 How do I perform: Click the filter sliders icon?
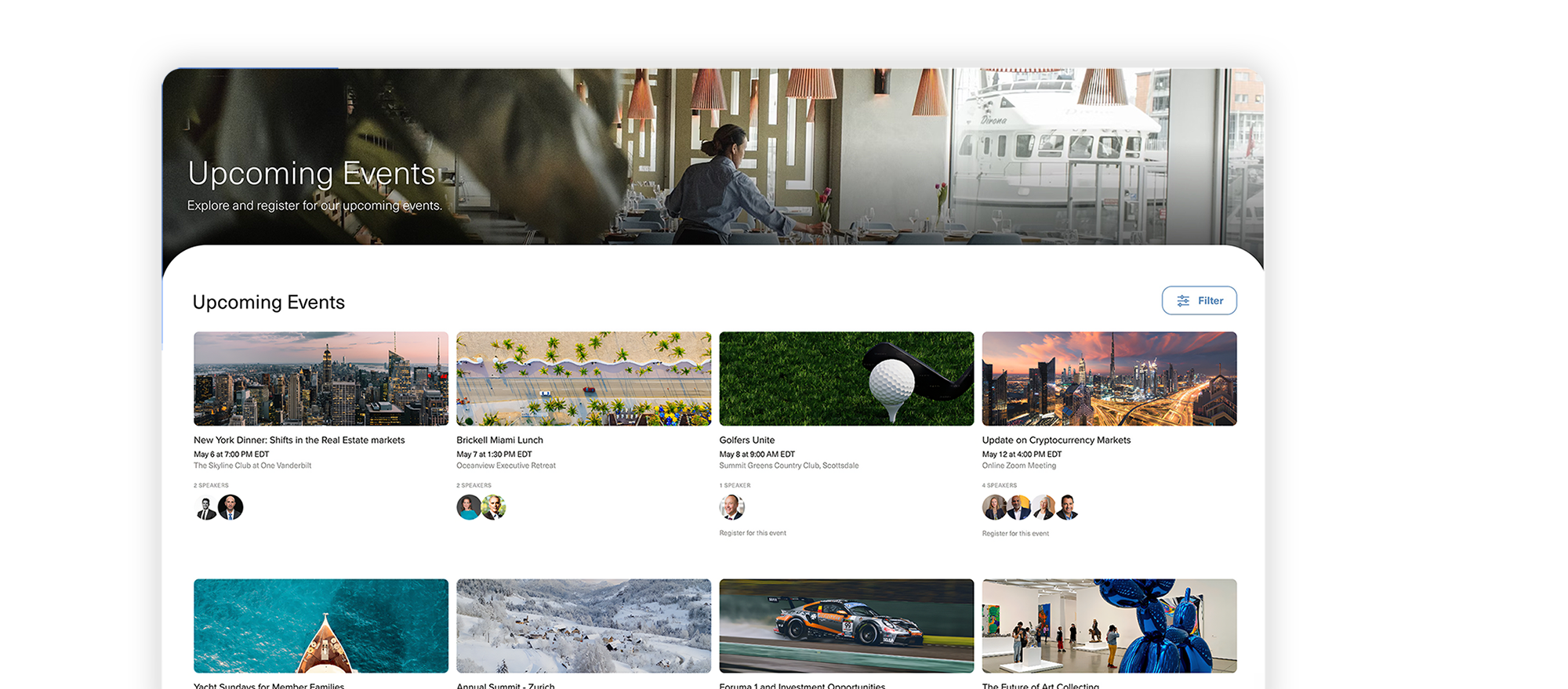coord(1183,301)
